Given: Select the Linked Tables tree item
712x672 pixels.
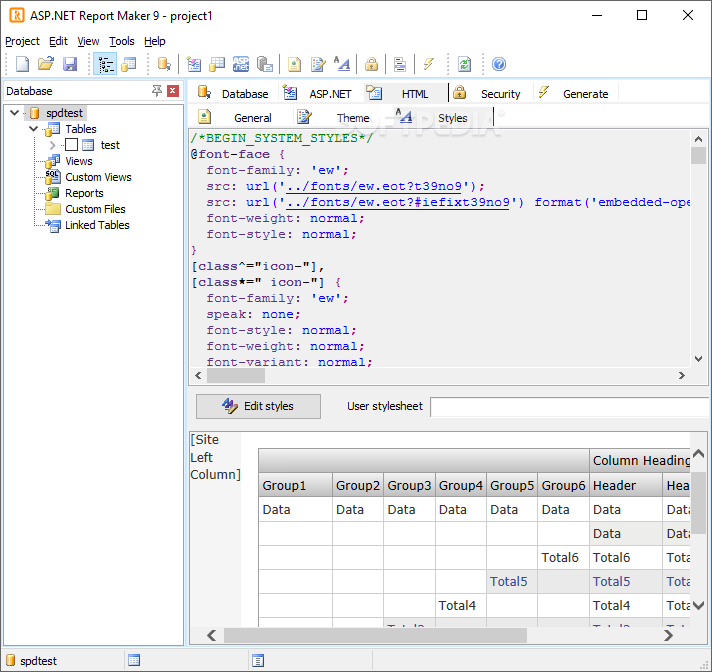Looking at the screenshot, I should [x=97, y=225].
